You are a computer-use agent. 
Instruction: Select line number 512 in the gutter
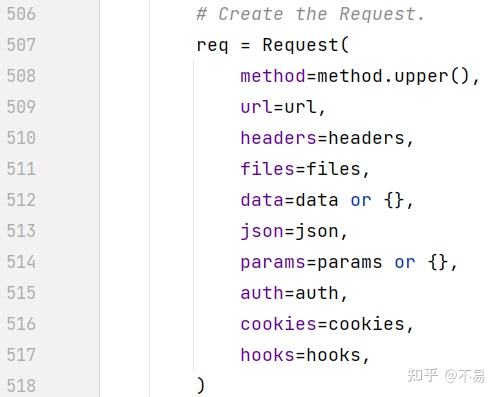(21, 200)
